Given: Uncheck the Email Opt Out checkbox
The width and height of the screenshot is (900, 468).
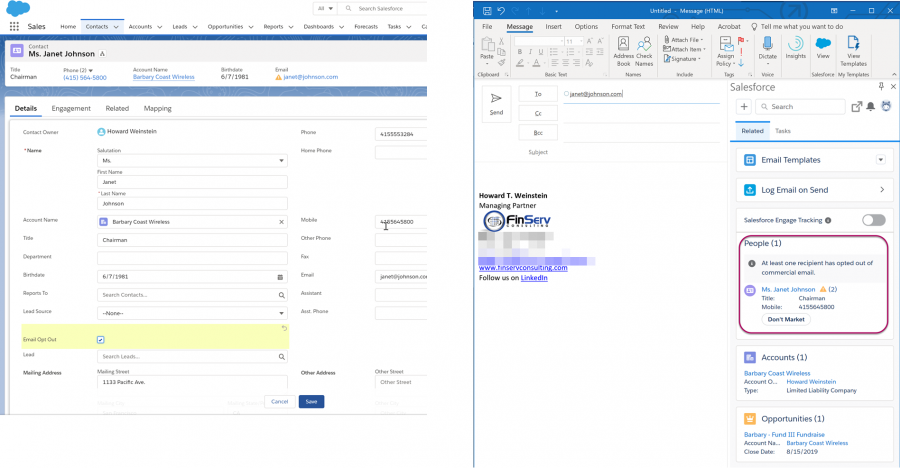Looking at the screenshot, I should tap(100, 340).
